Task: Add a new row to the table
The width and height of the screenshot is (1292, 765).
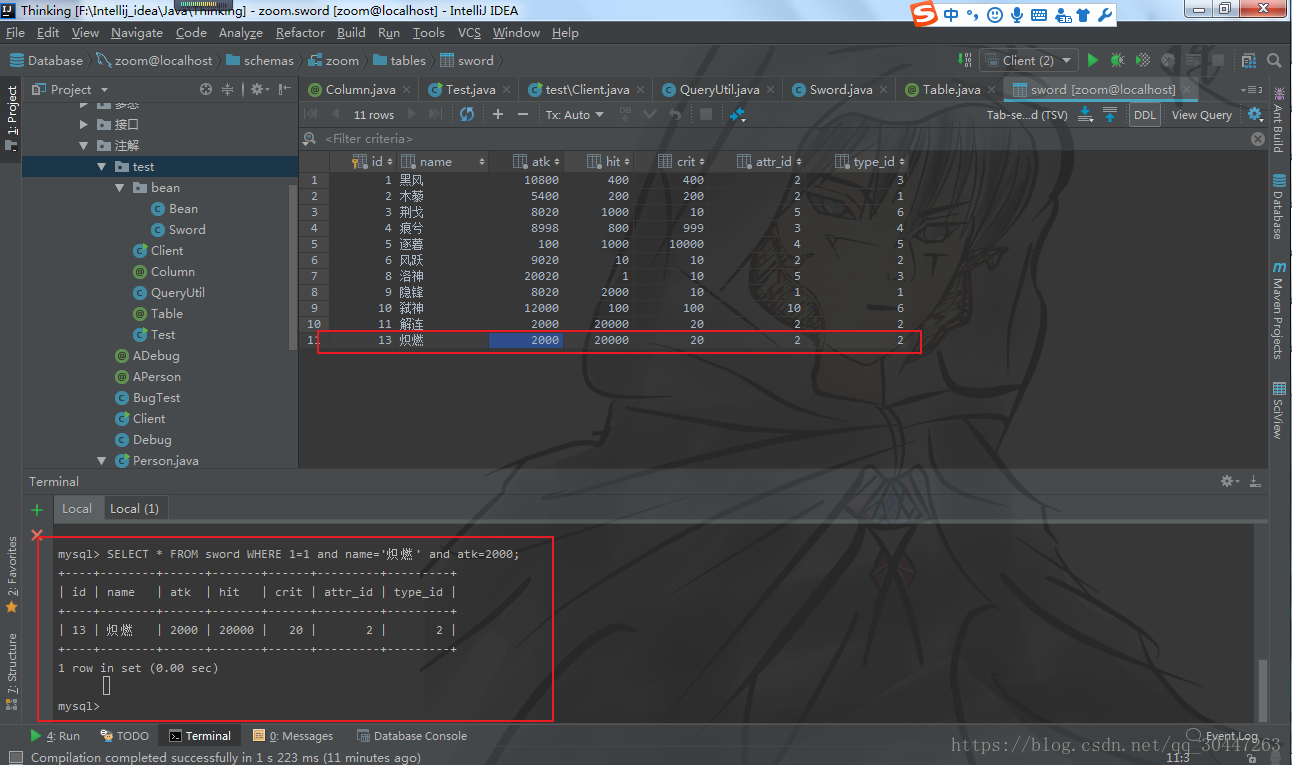Action: tap(498, 114)
